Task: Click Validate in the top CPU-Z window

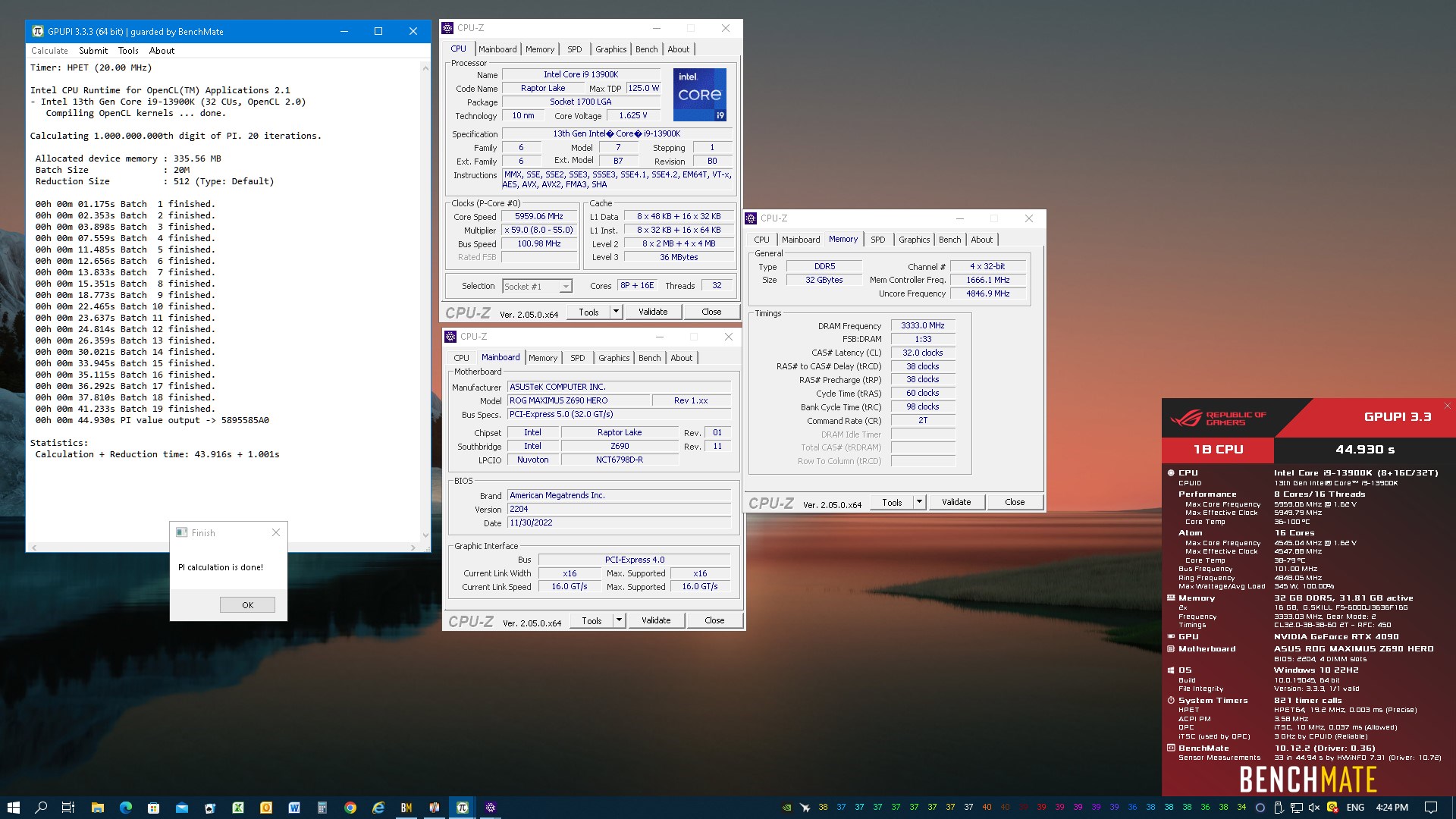Action: [653, 312]
